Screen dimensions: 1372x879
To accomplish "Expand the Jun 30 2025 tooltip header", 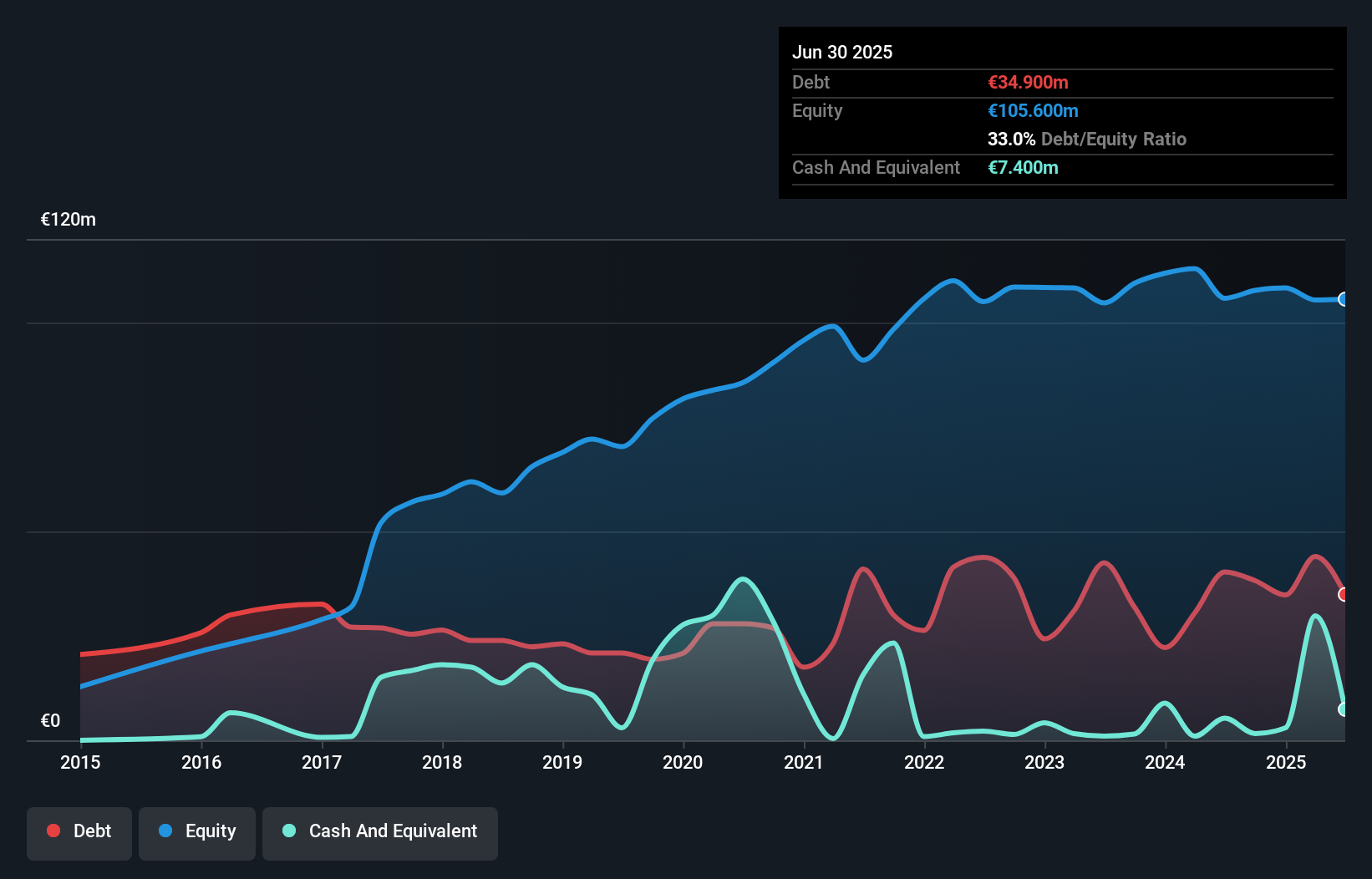I will (x=842, y=52).
